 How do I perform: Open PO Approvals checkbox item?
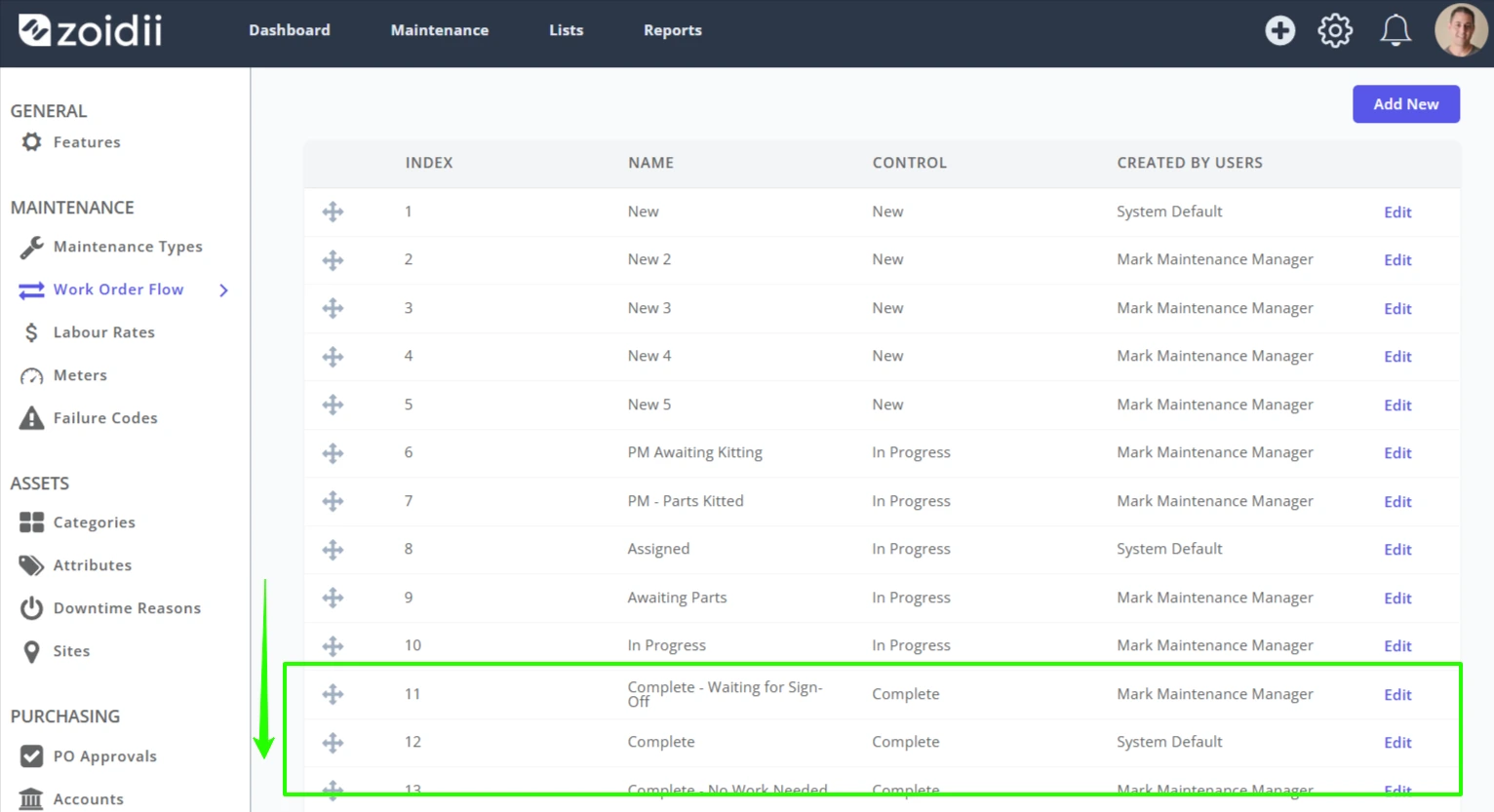[88, 756]
